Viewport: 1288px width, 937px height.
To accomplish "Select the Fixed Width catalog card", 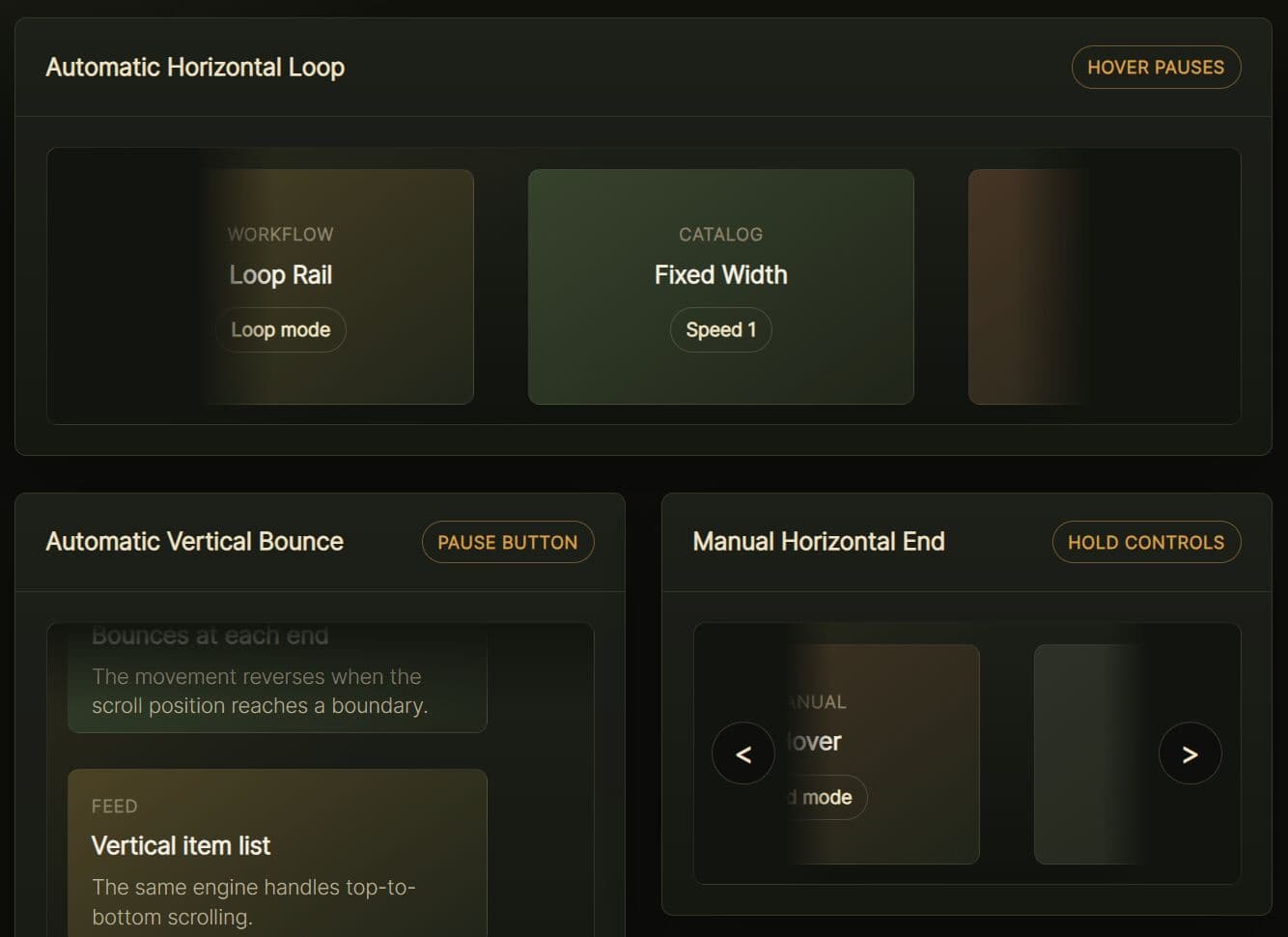I will pos(720,377).
